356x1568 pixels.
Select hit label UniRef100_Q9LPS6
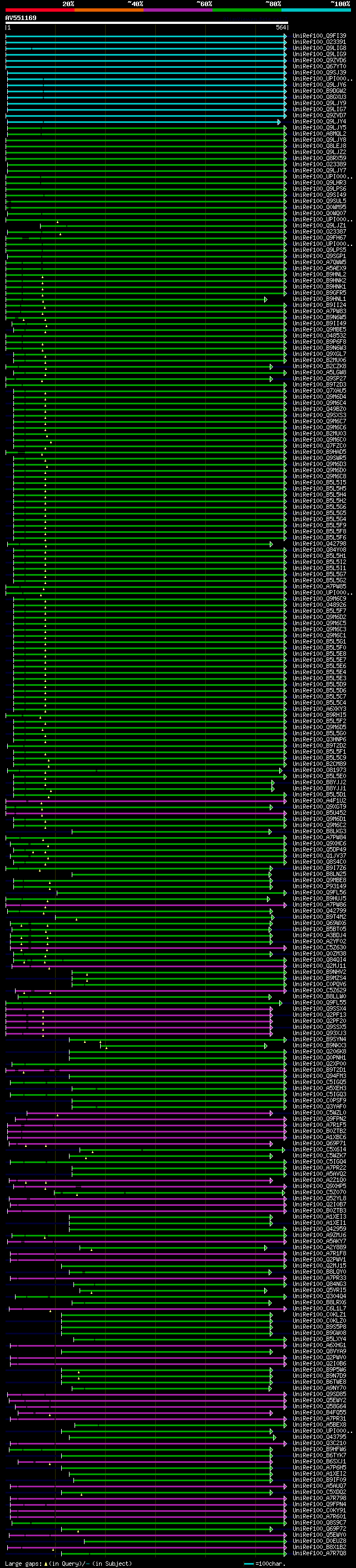click(x=319, y=189)
